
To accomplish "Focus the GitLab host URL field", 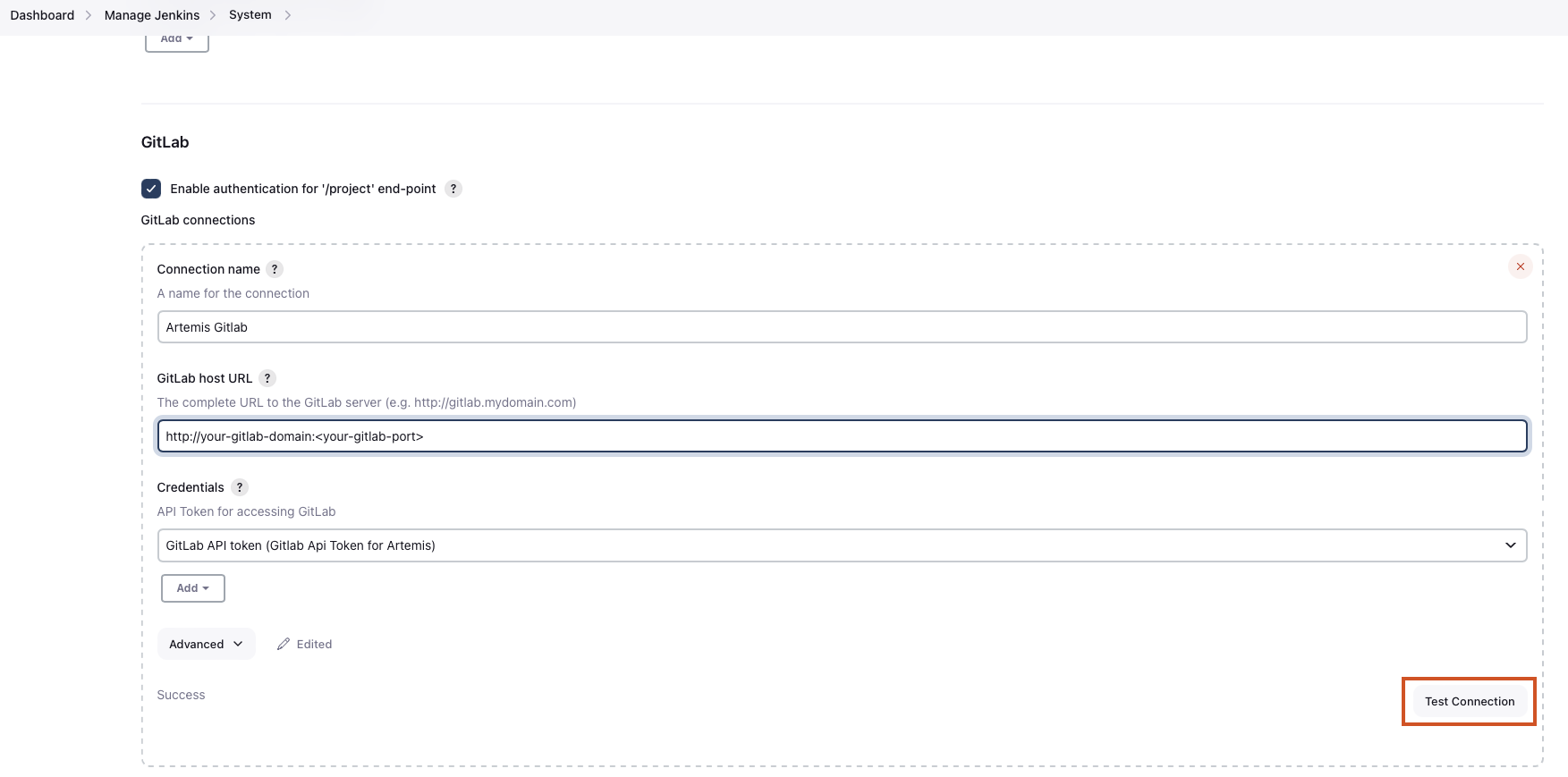I will [842, 436].
